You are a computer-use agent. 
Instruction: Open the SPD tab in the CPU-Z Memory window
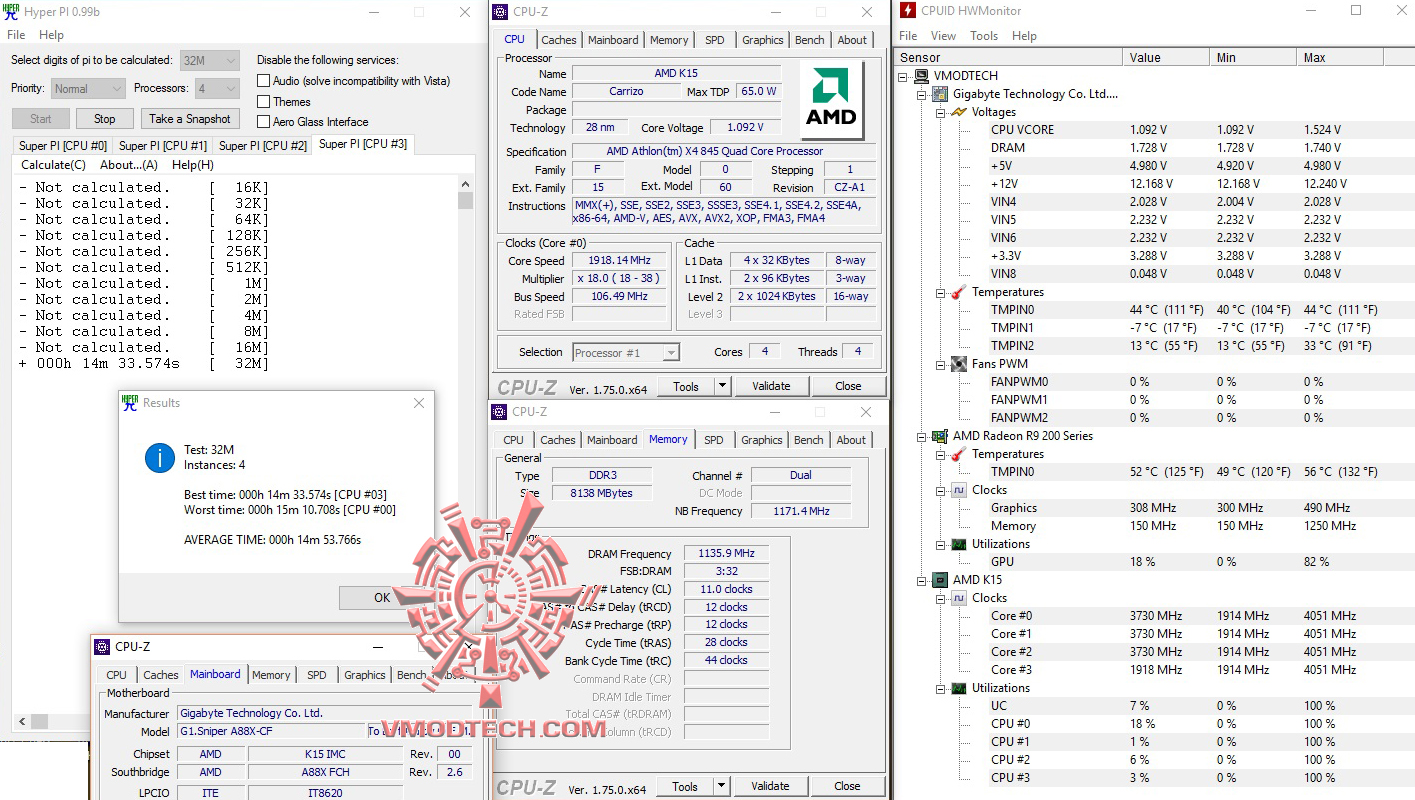713,440
